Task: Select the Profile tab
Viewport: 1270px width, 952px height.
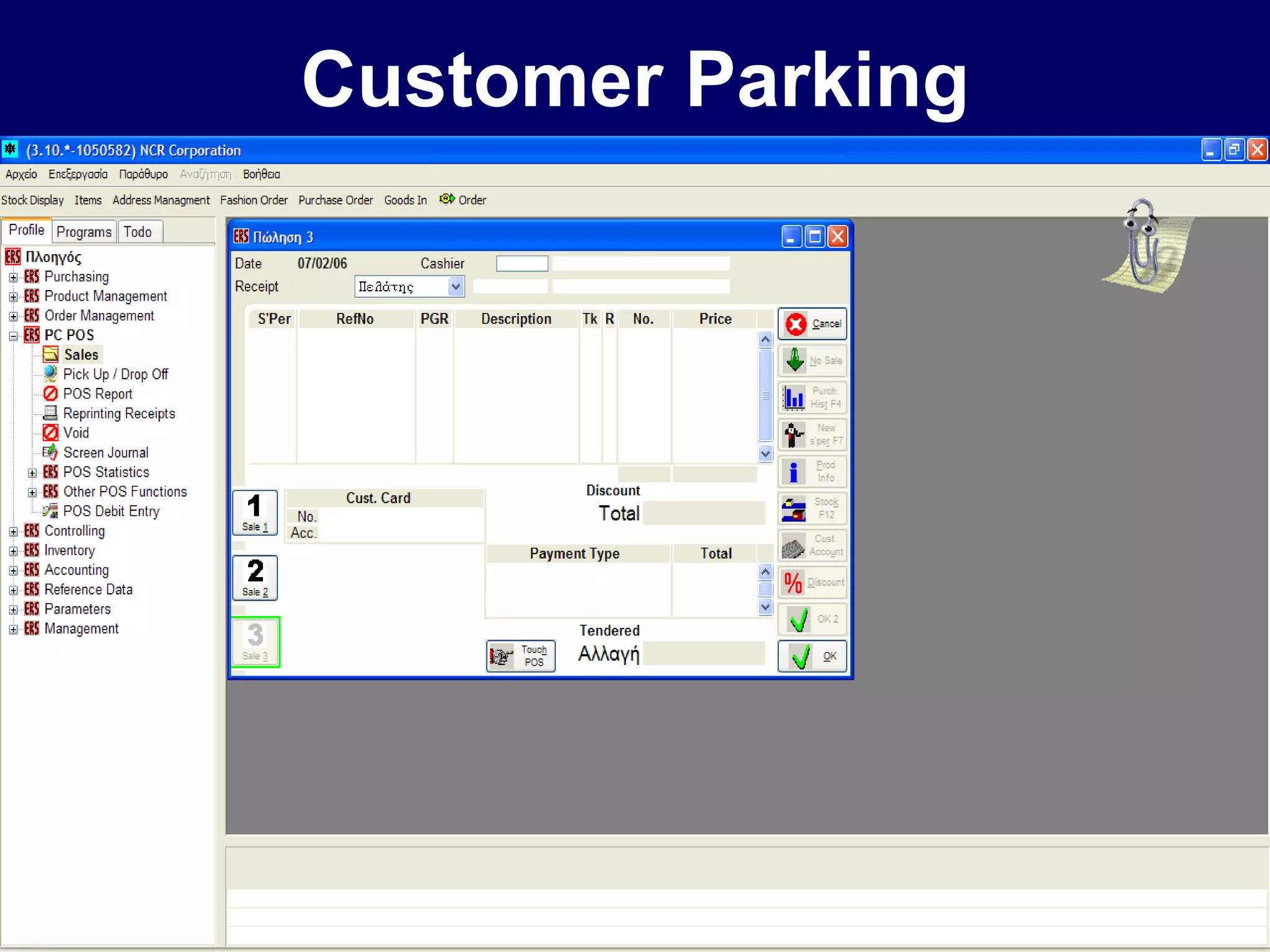Action: pyautogui.click(x=27, y=230)
